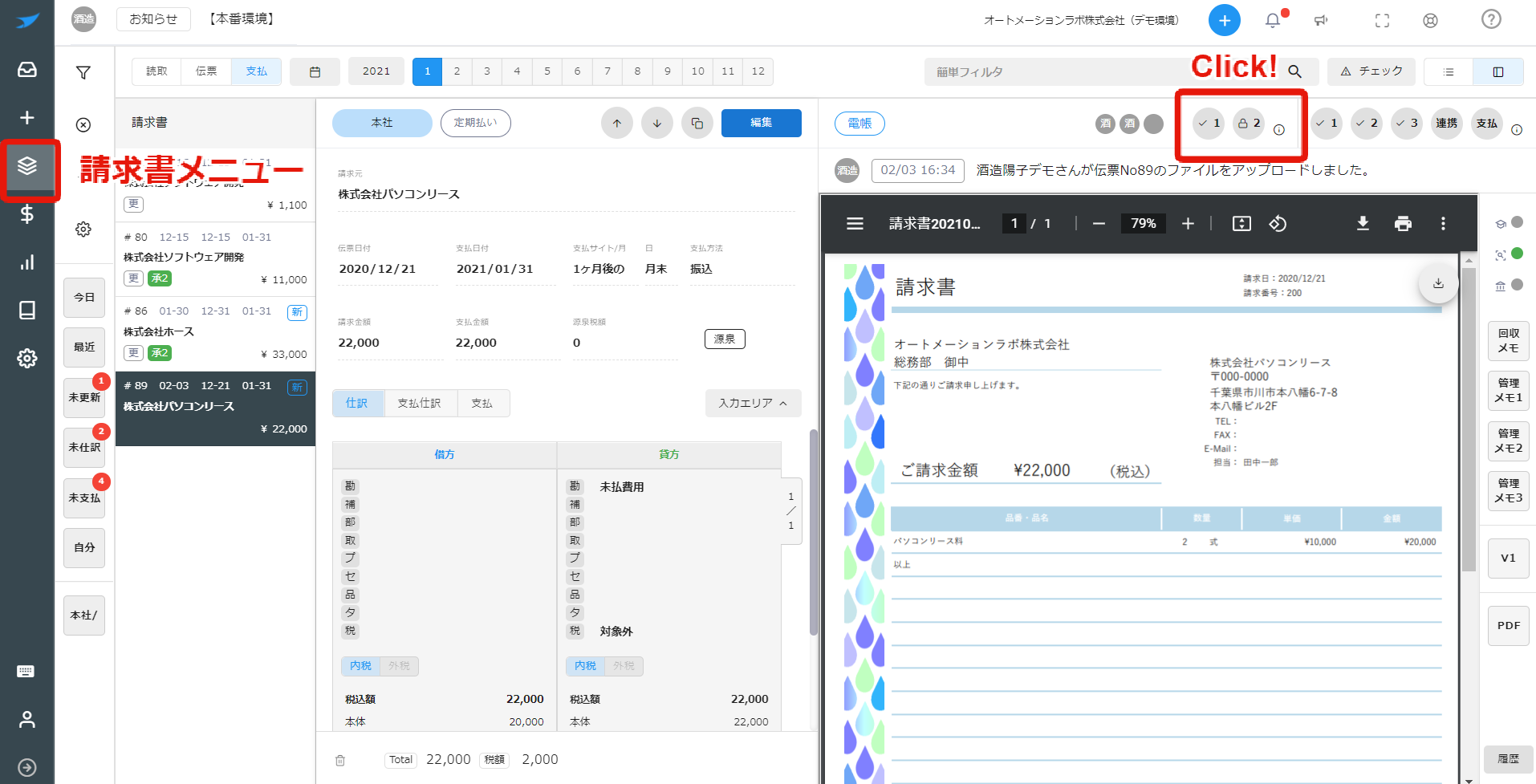Click the blue plus button in the header
Screen dimensions: 1536x784
1224,21
